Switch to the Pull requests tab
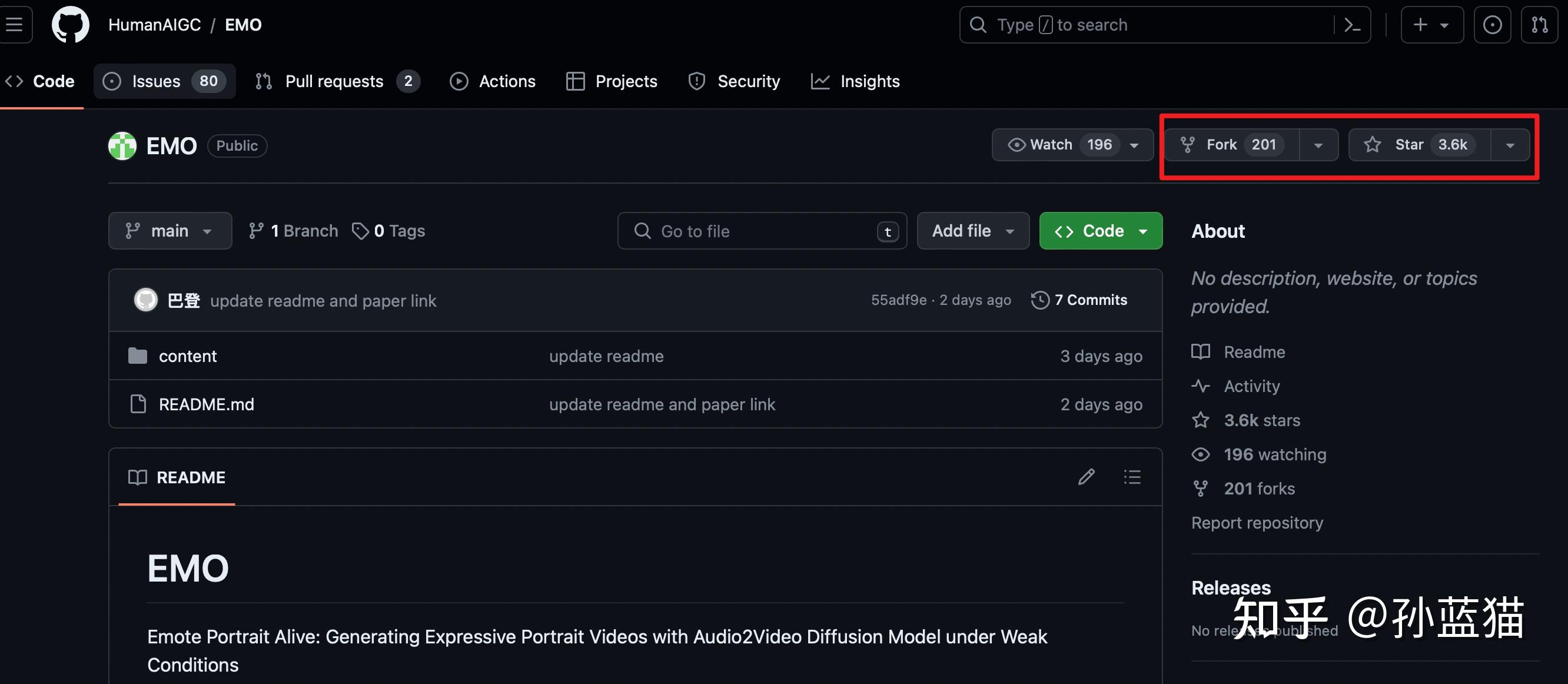The image size is (1568, 684). [337, 82]
